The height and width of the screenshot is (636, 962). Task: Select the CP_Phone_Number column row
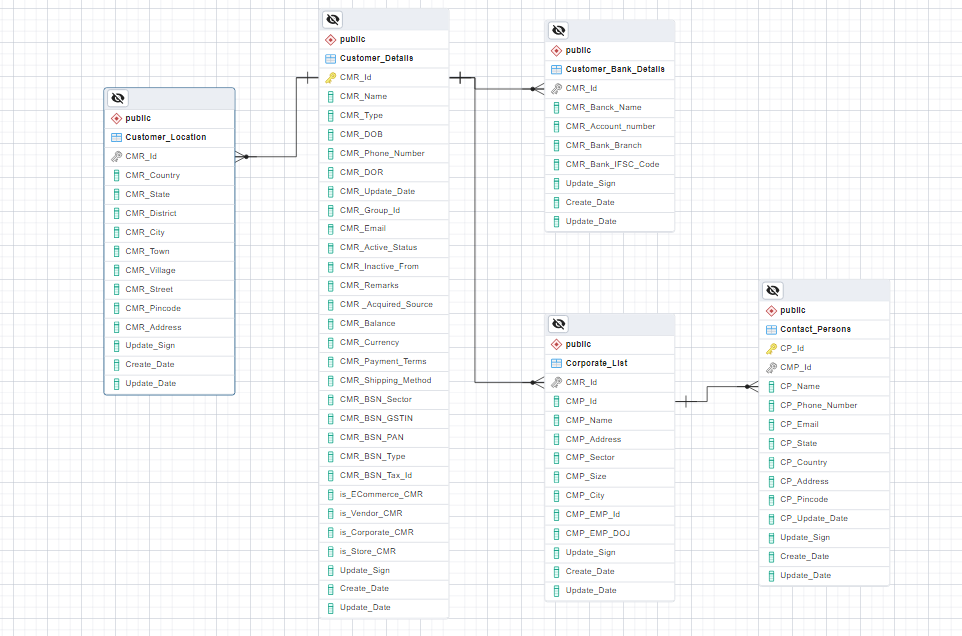click(x=818, y=405)
